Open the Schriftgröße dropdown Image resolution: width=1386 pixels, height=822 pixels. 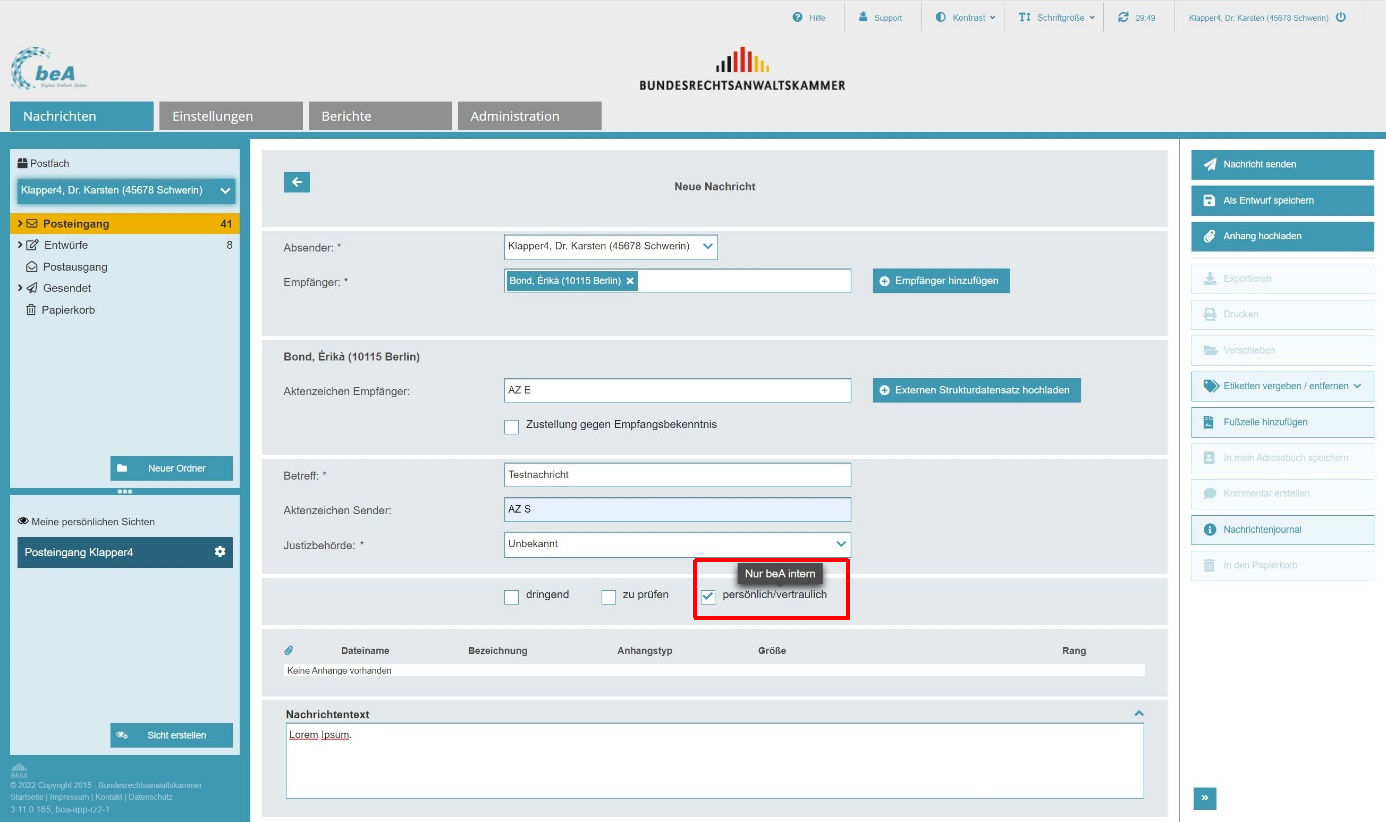click(1057, 17)
